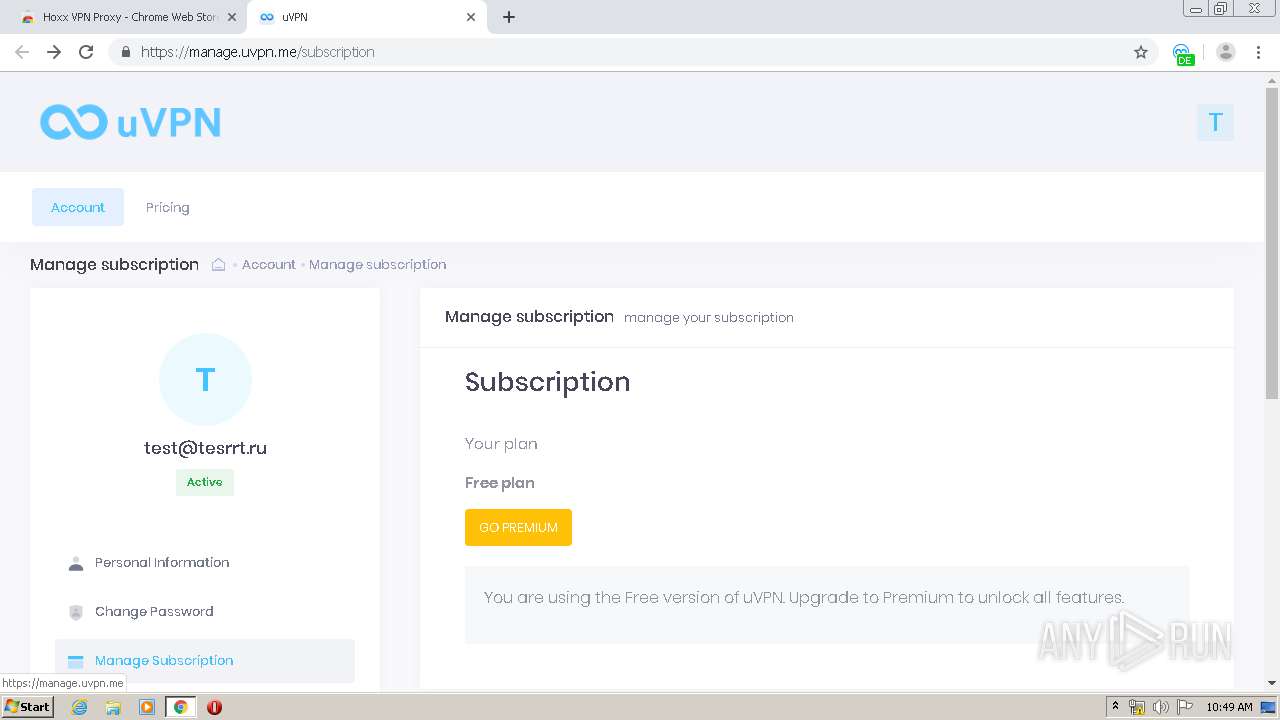This screenshot has height=720, width=1280.
Task: Switch to Chrome in the taskbar
Action: (181, 707)
